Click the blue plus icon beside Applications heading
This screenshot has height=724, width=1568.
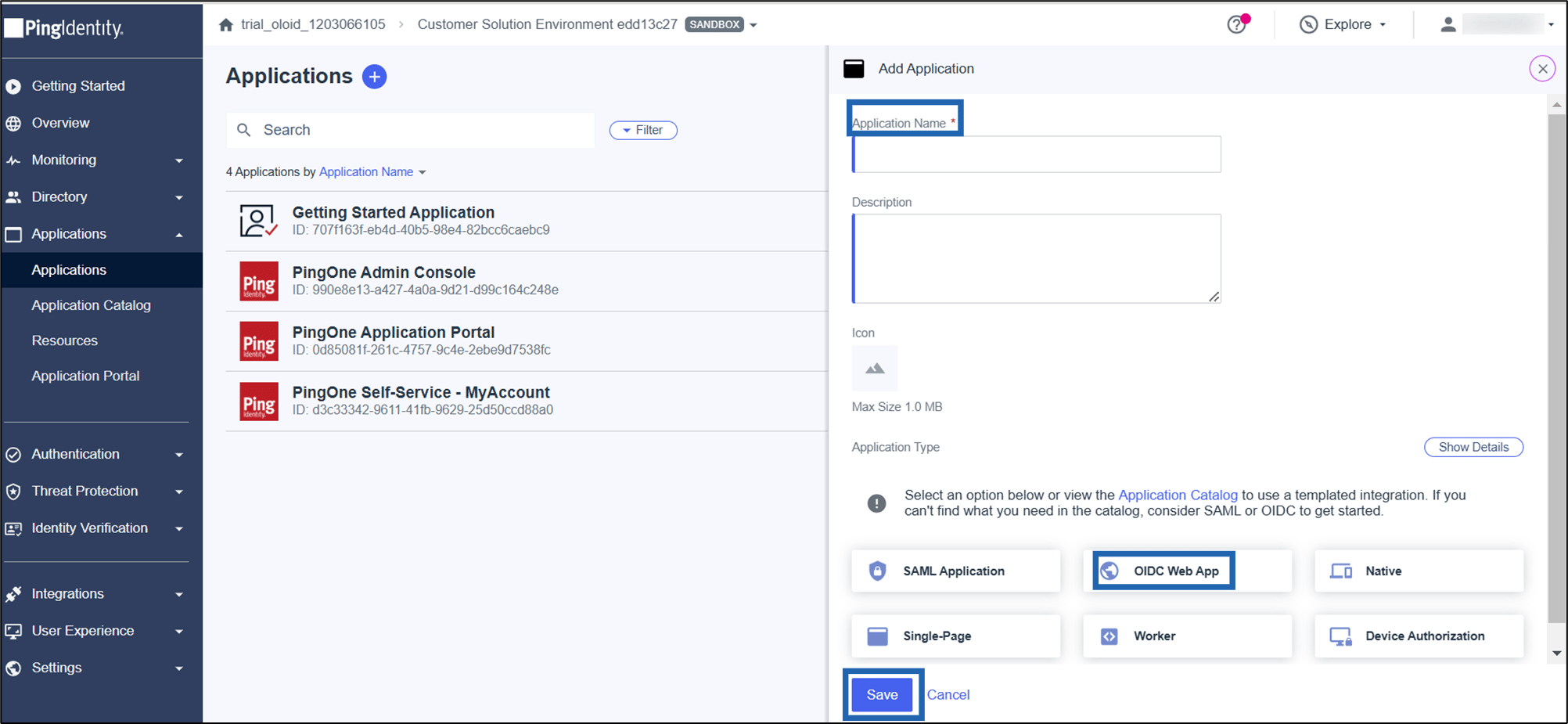click(374, 77)
